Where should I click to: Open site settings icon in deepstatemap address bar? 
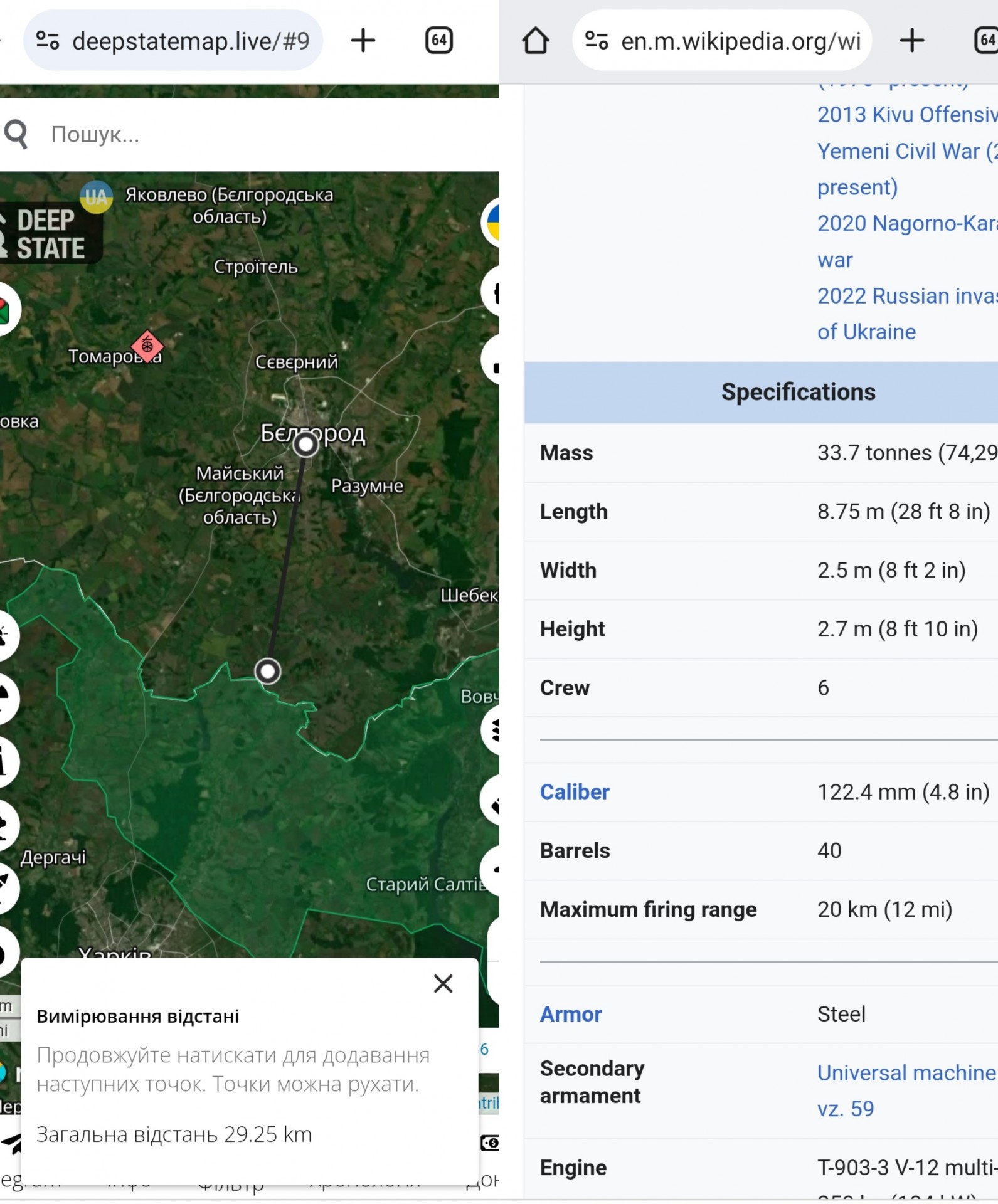click(48, 41)
